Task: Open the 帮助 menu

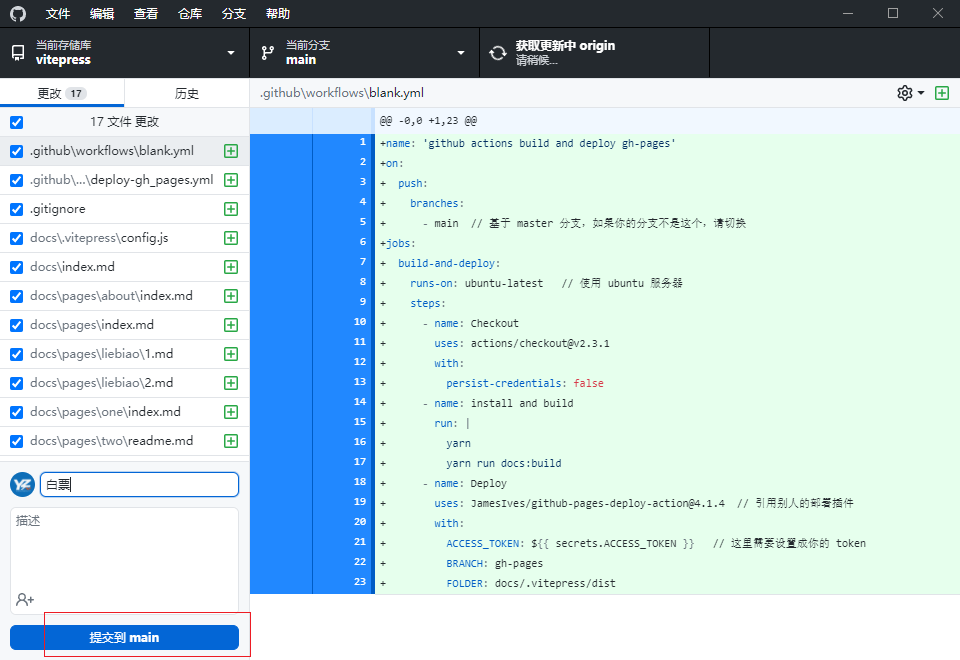Action: [x=278, y=13]
